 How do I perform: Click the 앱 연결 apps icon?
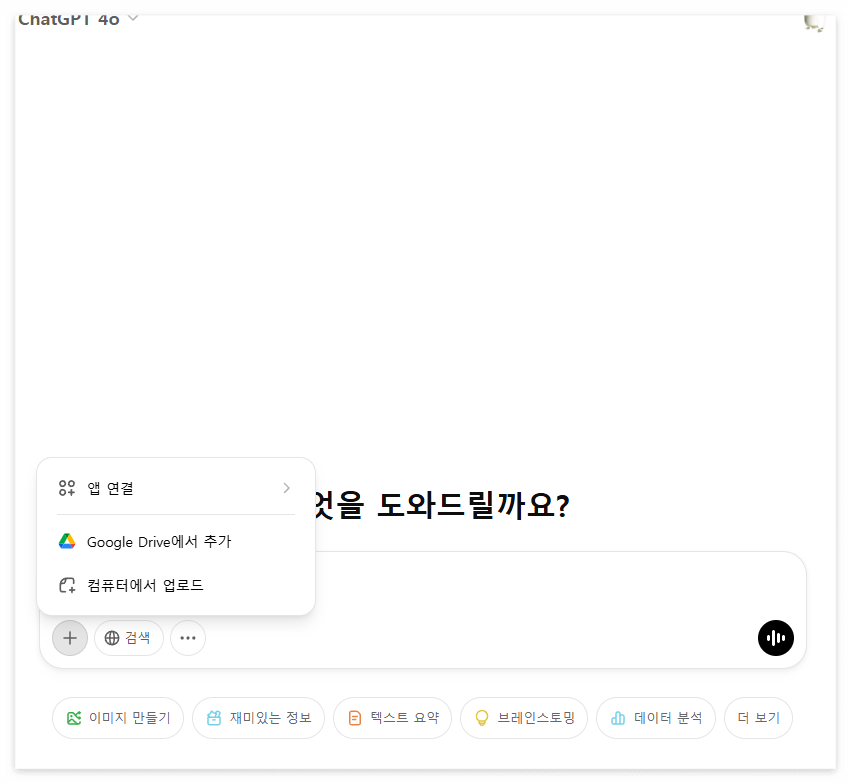[66, 488]
